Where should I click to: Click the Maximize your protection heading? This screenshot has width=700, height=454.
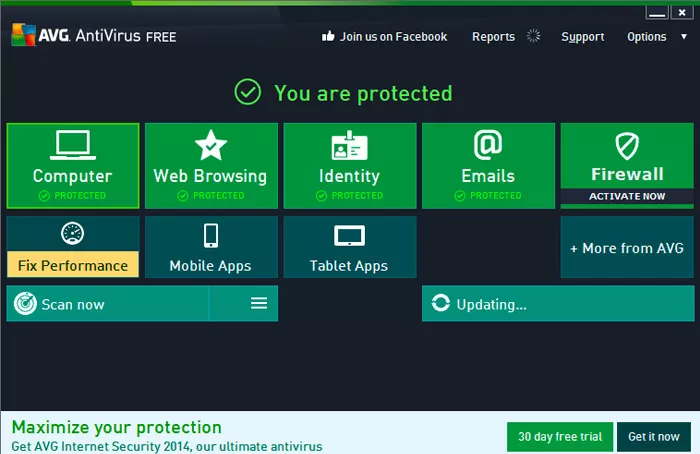pyautogui.click(x=117, y=427)
